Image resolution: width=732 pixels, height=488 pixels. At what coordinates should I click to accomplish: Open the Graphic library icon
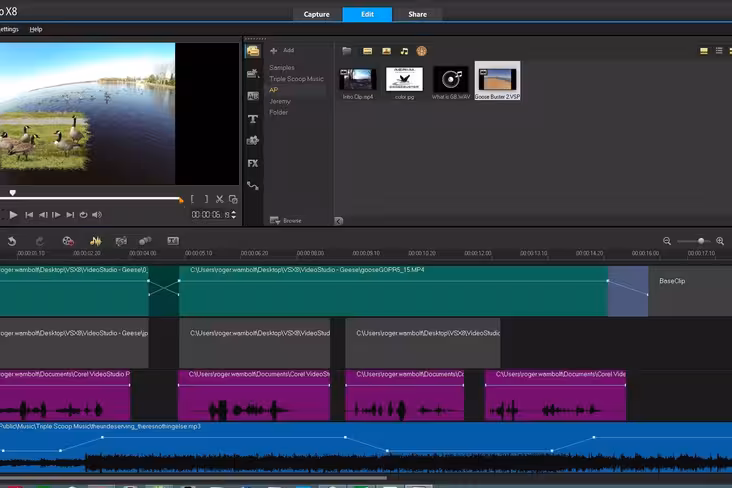(253, 141)
